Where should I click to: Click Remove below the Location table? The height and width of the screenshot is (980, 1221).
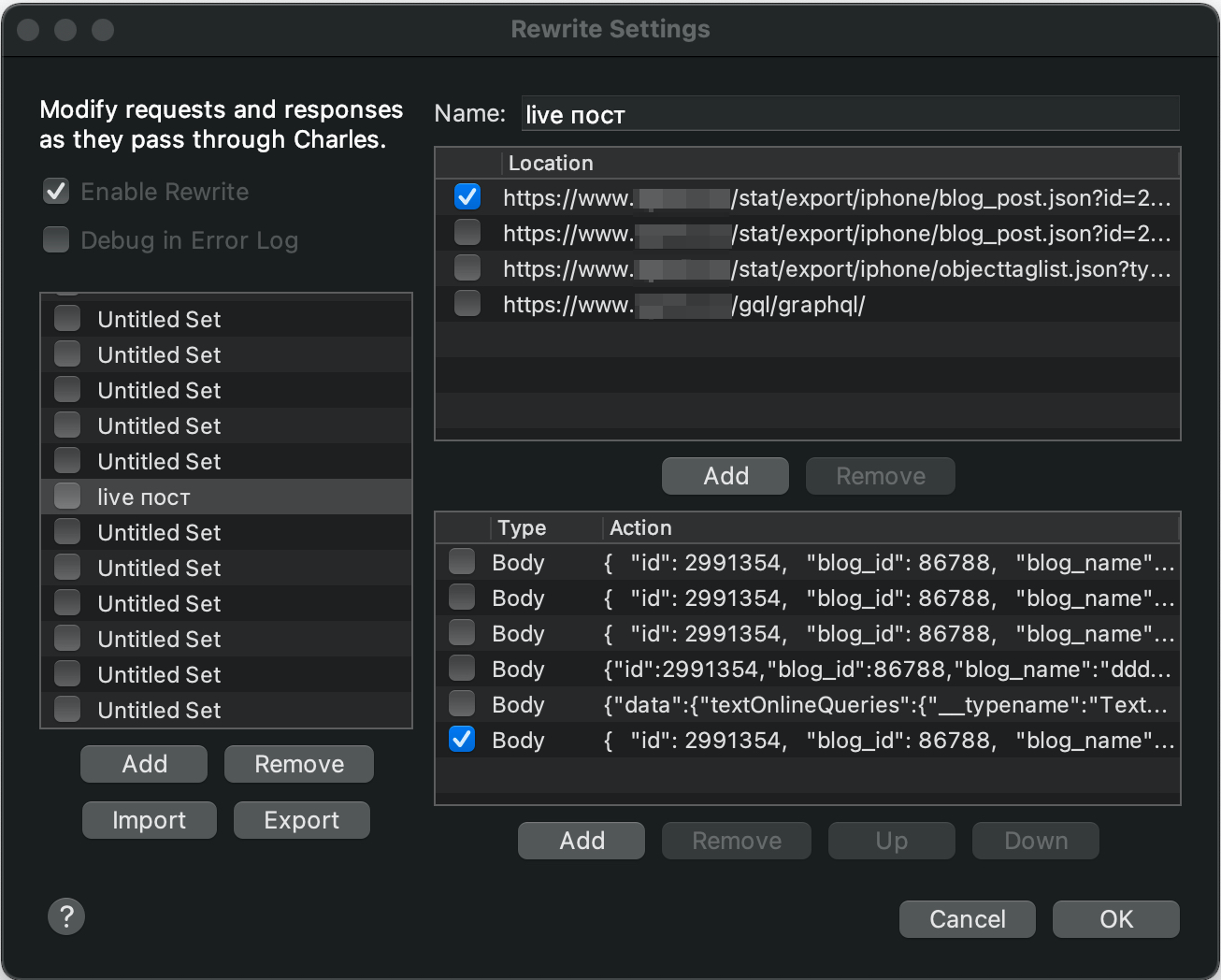tap(881, 476)
